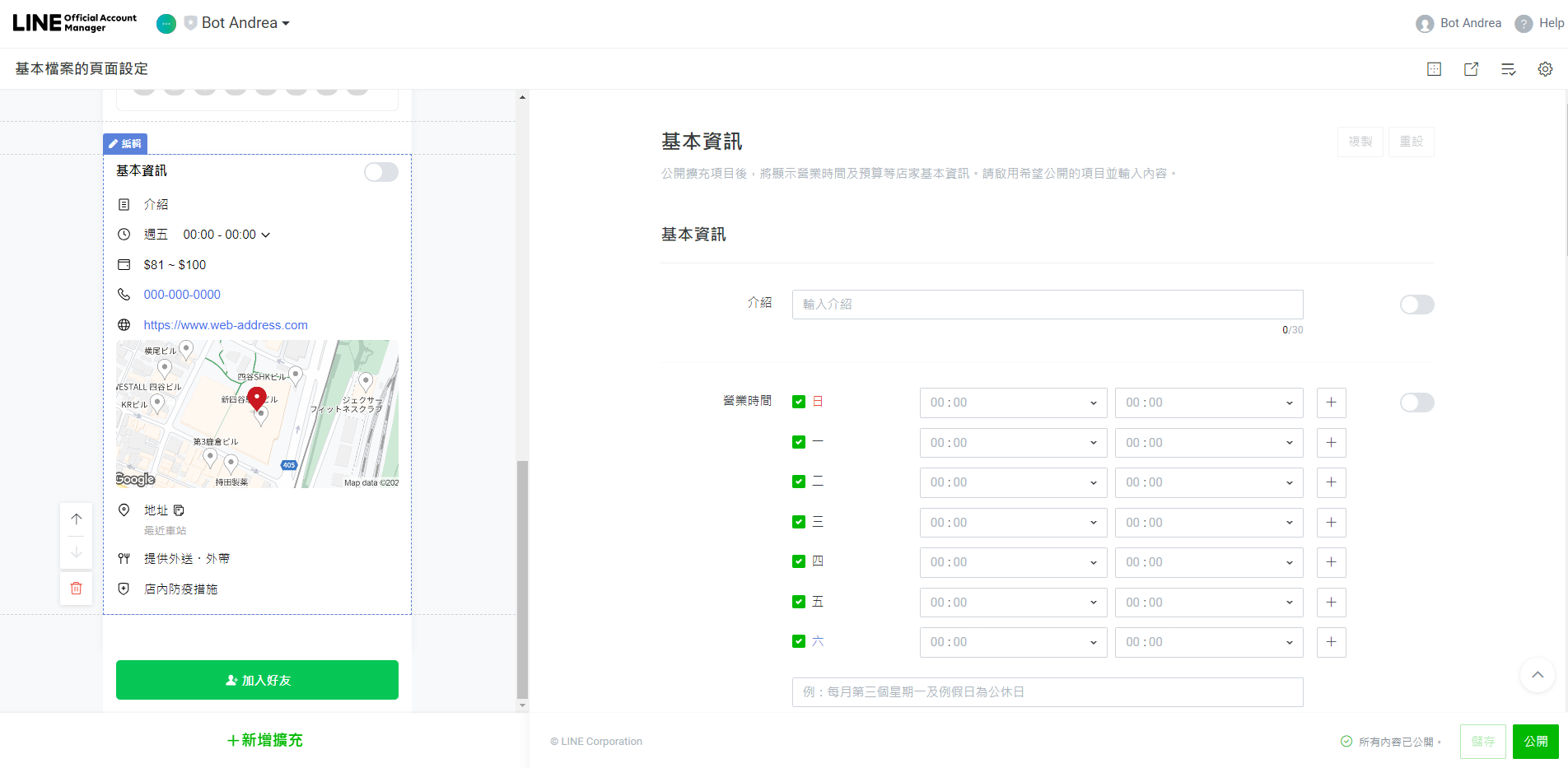Open page preview in new window icon
This screenshot has height=768, width=1568.
(x=1471, y=69)
